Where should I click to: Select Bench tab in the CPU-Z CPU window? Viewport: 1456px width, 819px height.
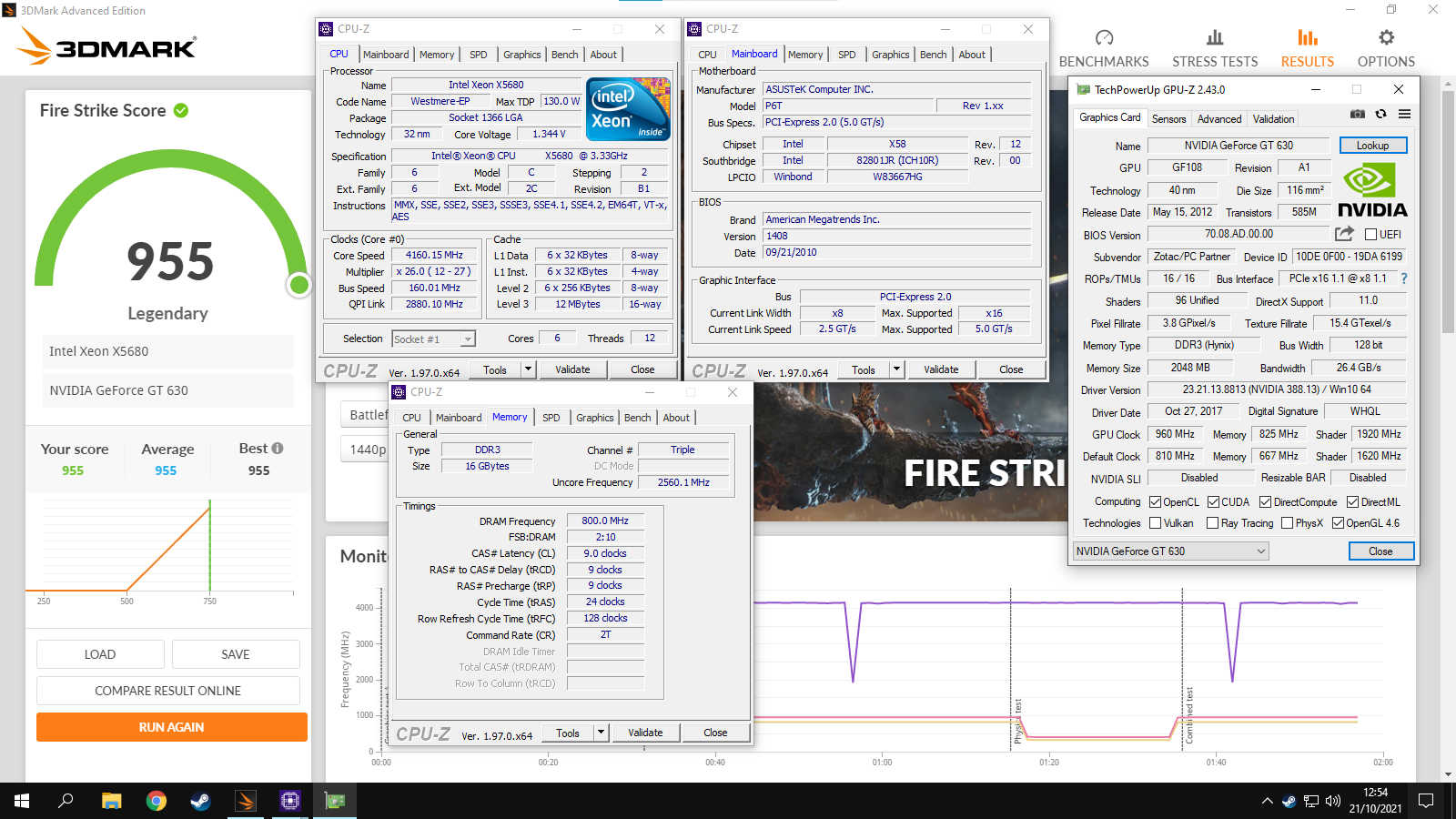point(564,55)
